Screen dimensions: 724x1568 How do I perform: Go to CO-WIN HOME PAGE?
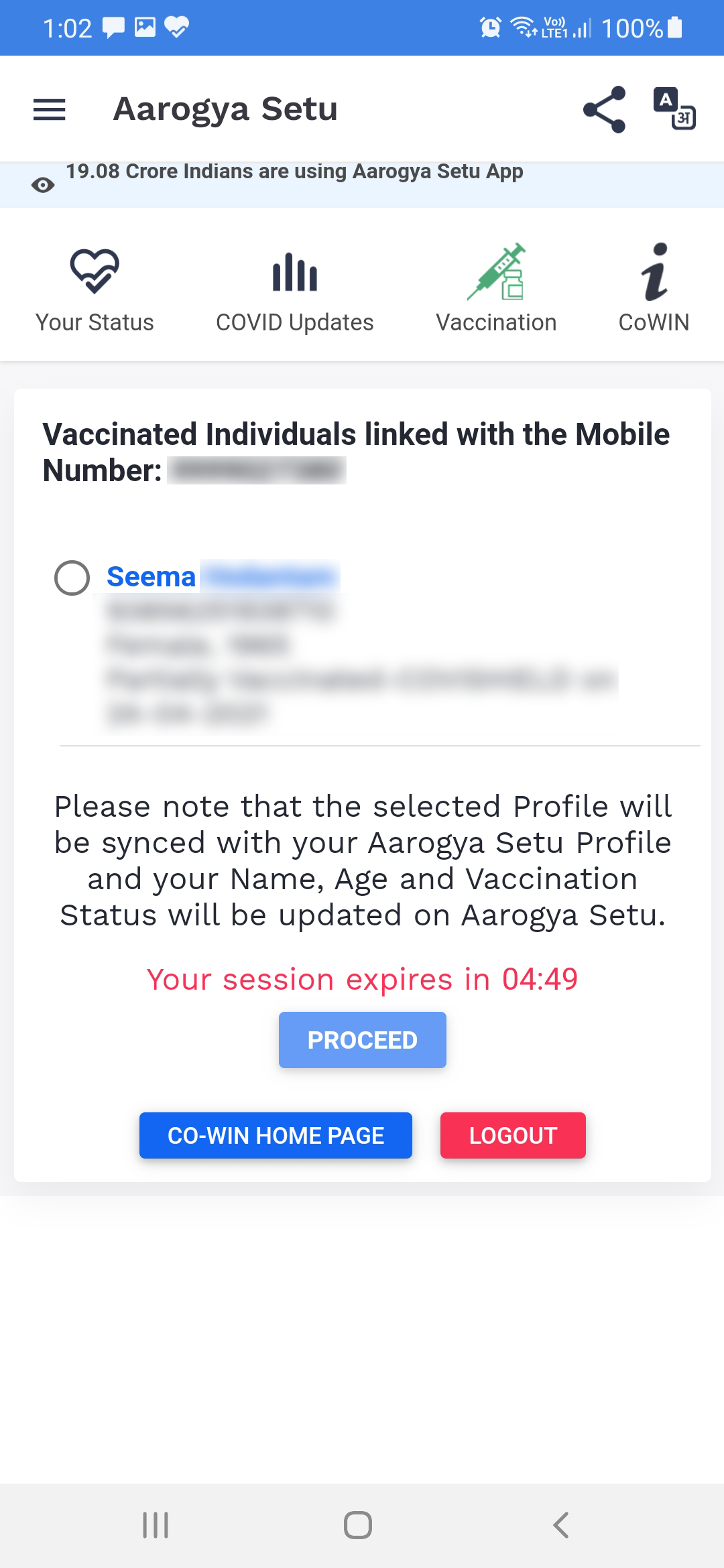pyautogui.click(x=276, y=1135)
